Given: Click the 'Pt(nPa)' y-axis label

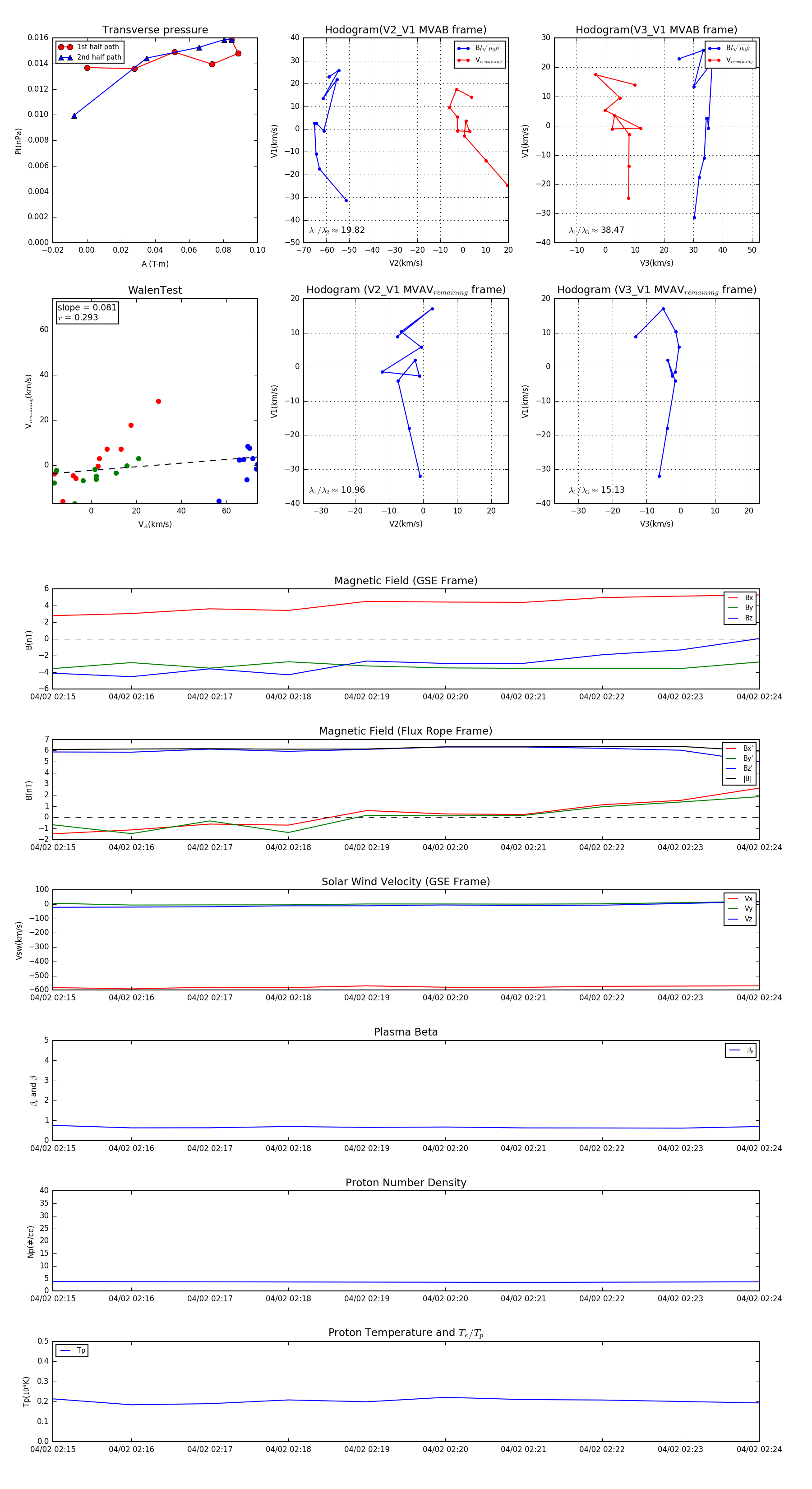Looking at the screenshot, I should 18,141.
